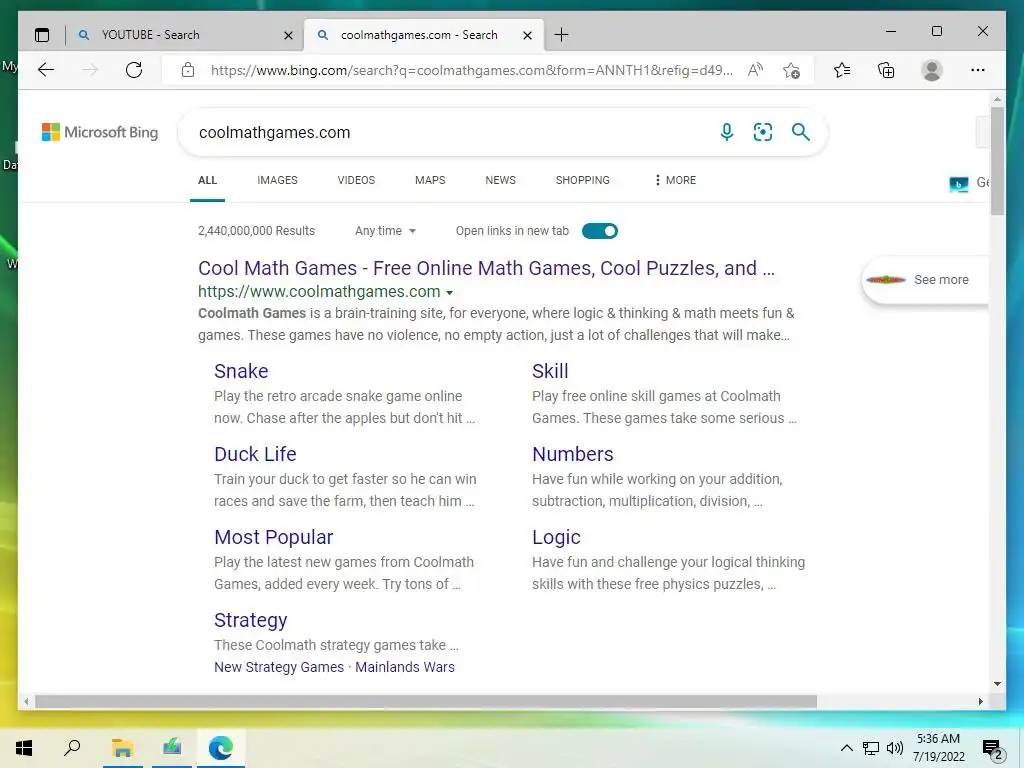Click the See more button
This screenshot has width=1024, height=768.
click(926, 280)
